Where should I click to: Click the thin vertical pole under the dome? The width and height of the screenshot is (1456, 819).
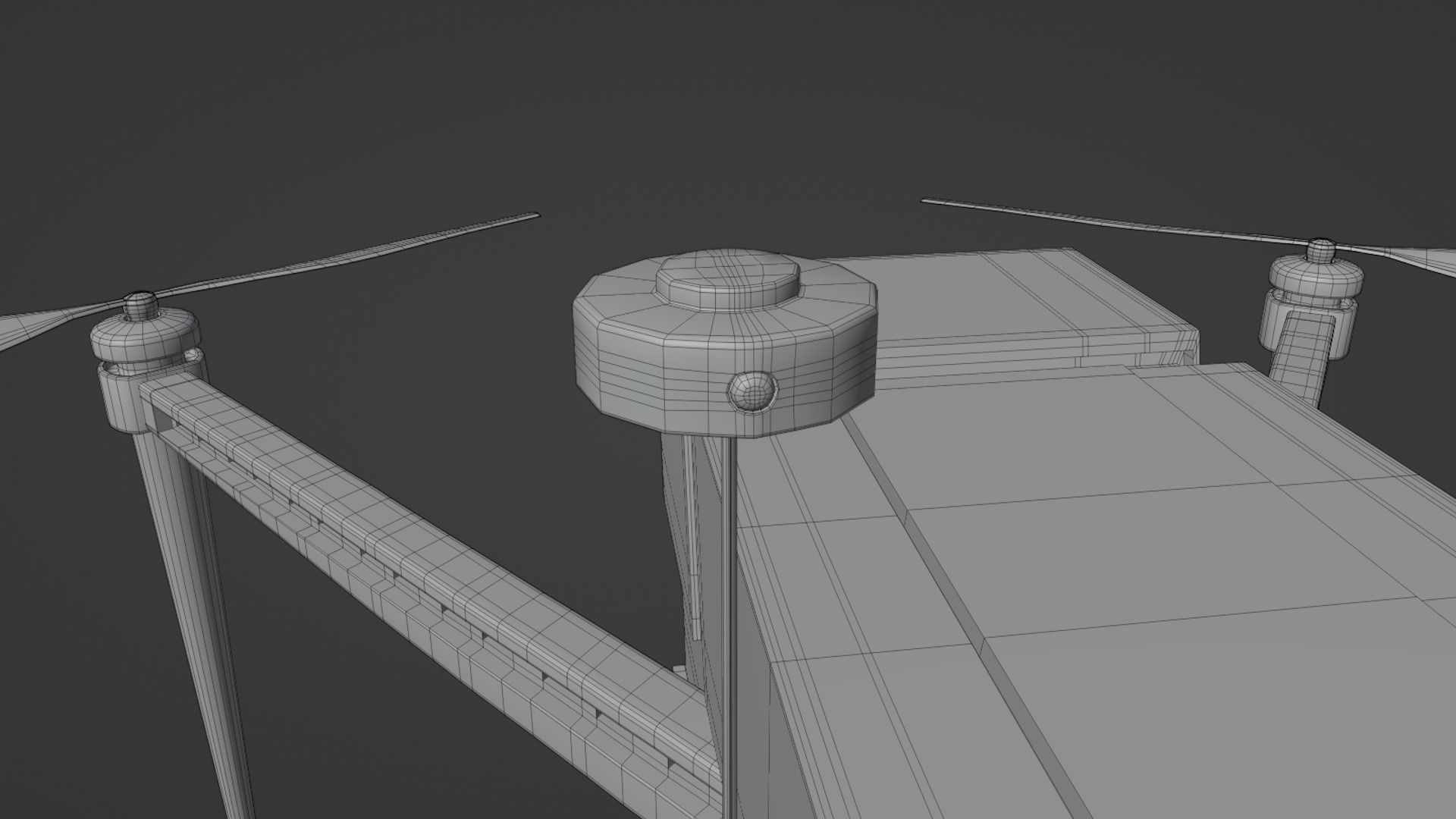pos(729,629)
